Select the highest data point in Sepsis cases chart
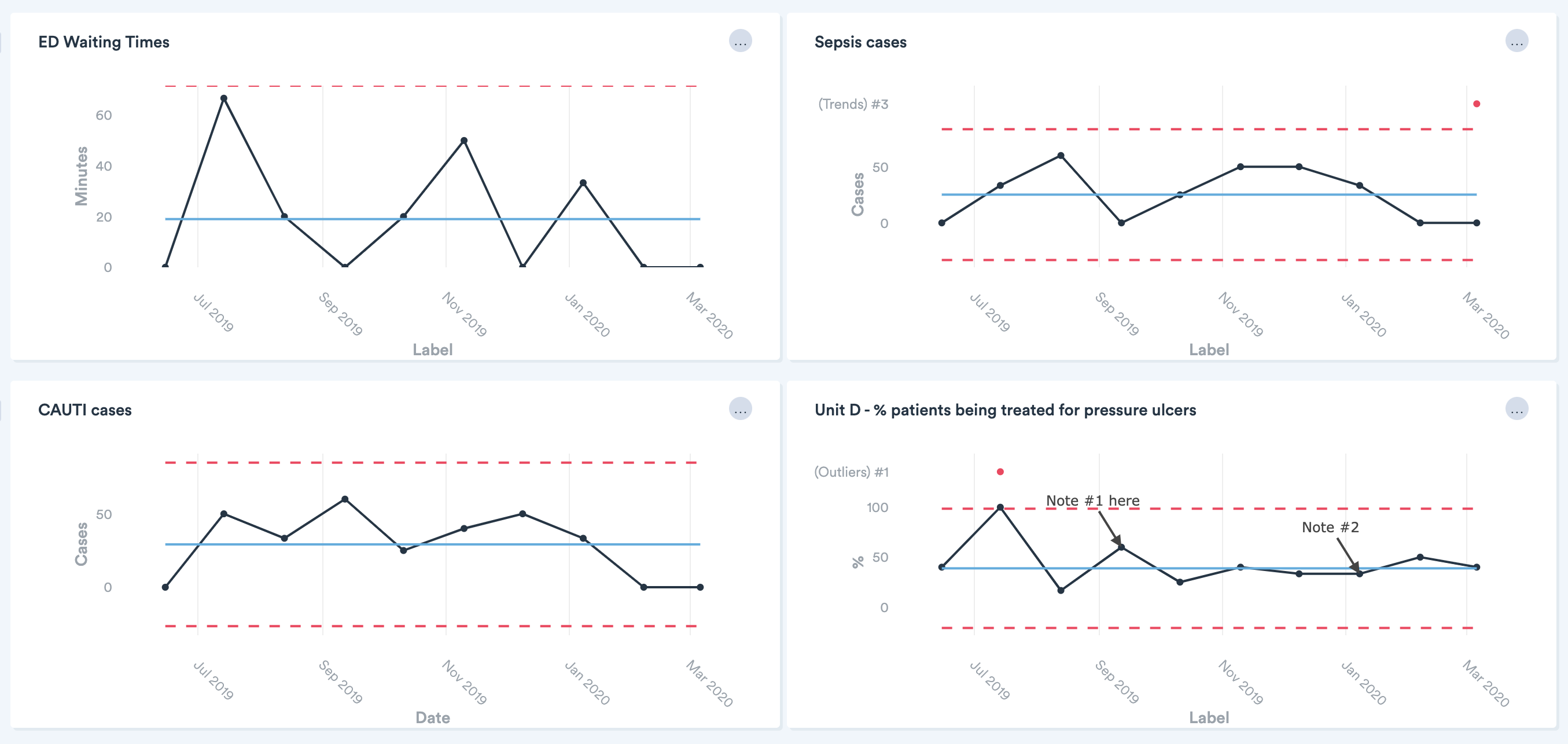The width and height of the screenshot is (1568, 744). 1061,156
